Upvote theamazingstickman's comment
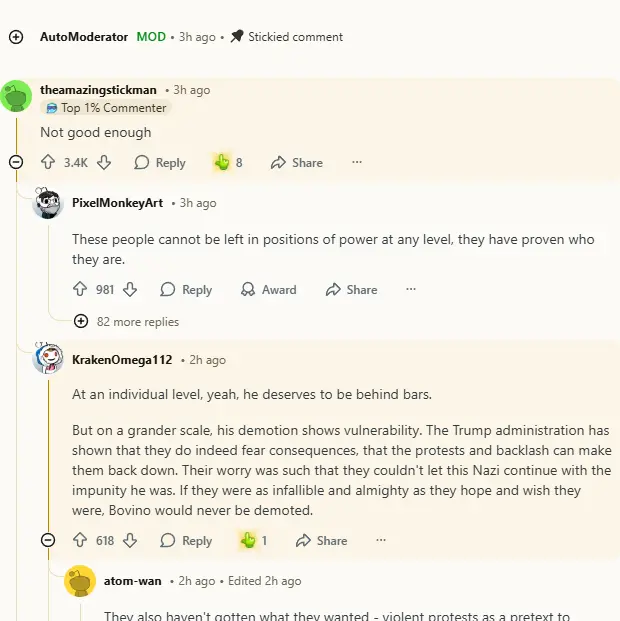The image size is (620, 621). (48, 162)
